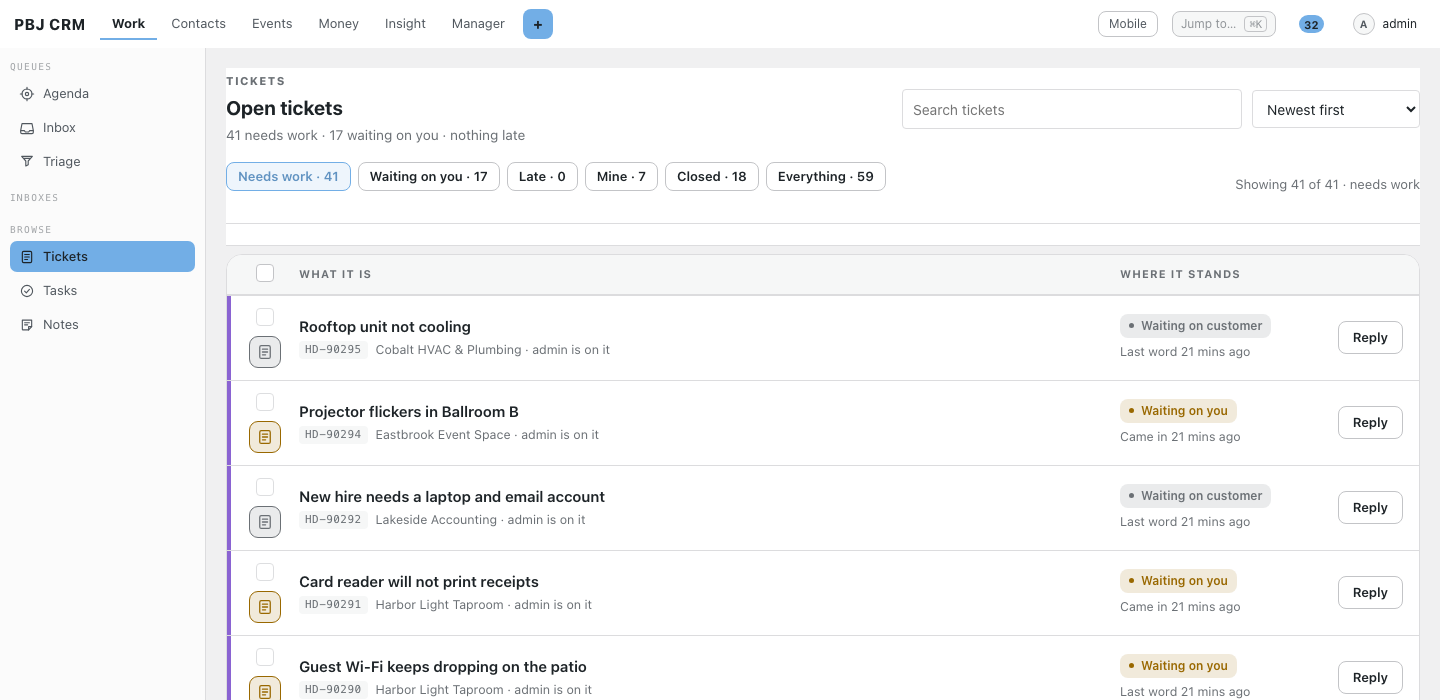Check the Card reader receipts ticket

265,572
